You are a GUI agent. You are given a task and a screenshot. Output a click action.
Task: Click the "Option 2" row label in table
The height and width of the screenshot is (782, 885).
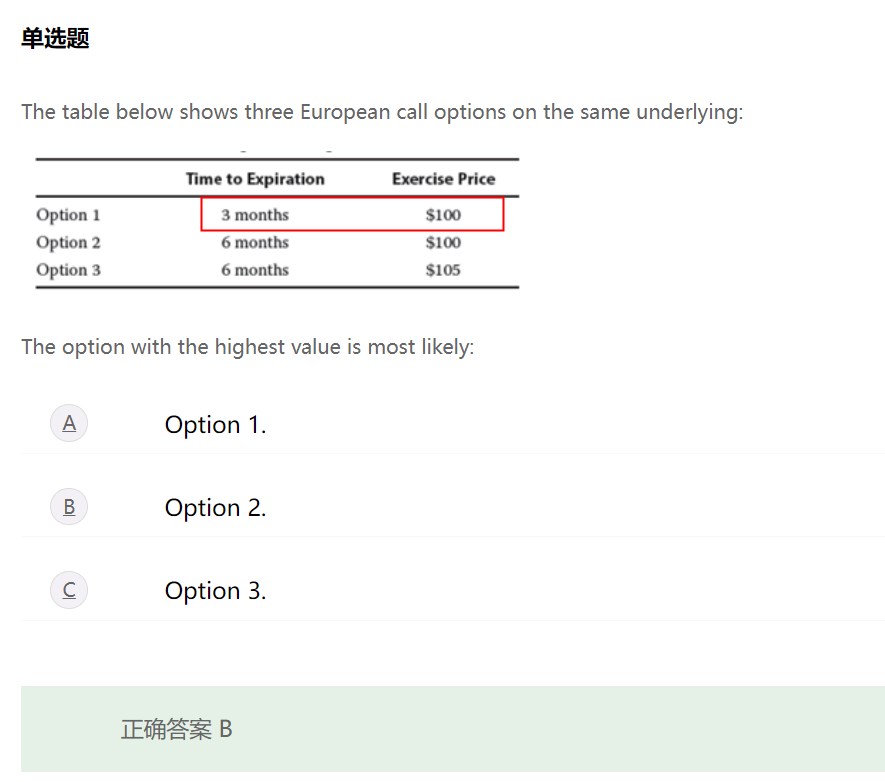[x=68, y=242]
